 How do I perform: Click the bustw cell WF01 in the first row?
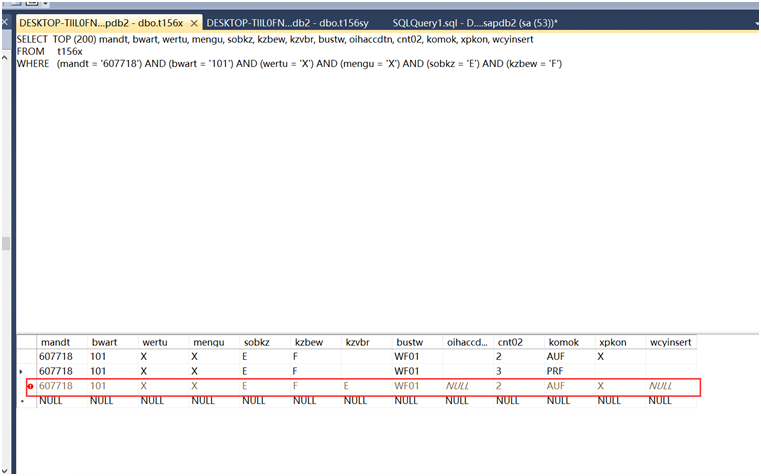pos(417,357)
